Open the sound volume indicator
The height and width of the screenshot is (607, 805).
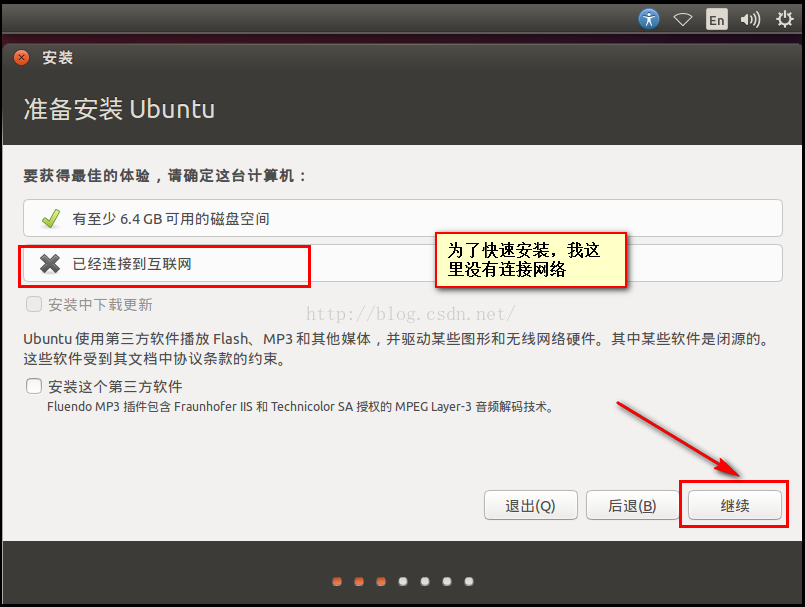[x=750, y=20]
